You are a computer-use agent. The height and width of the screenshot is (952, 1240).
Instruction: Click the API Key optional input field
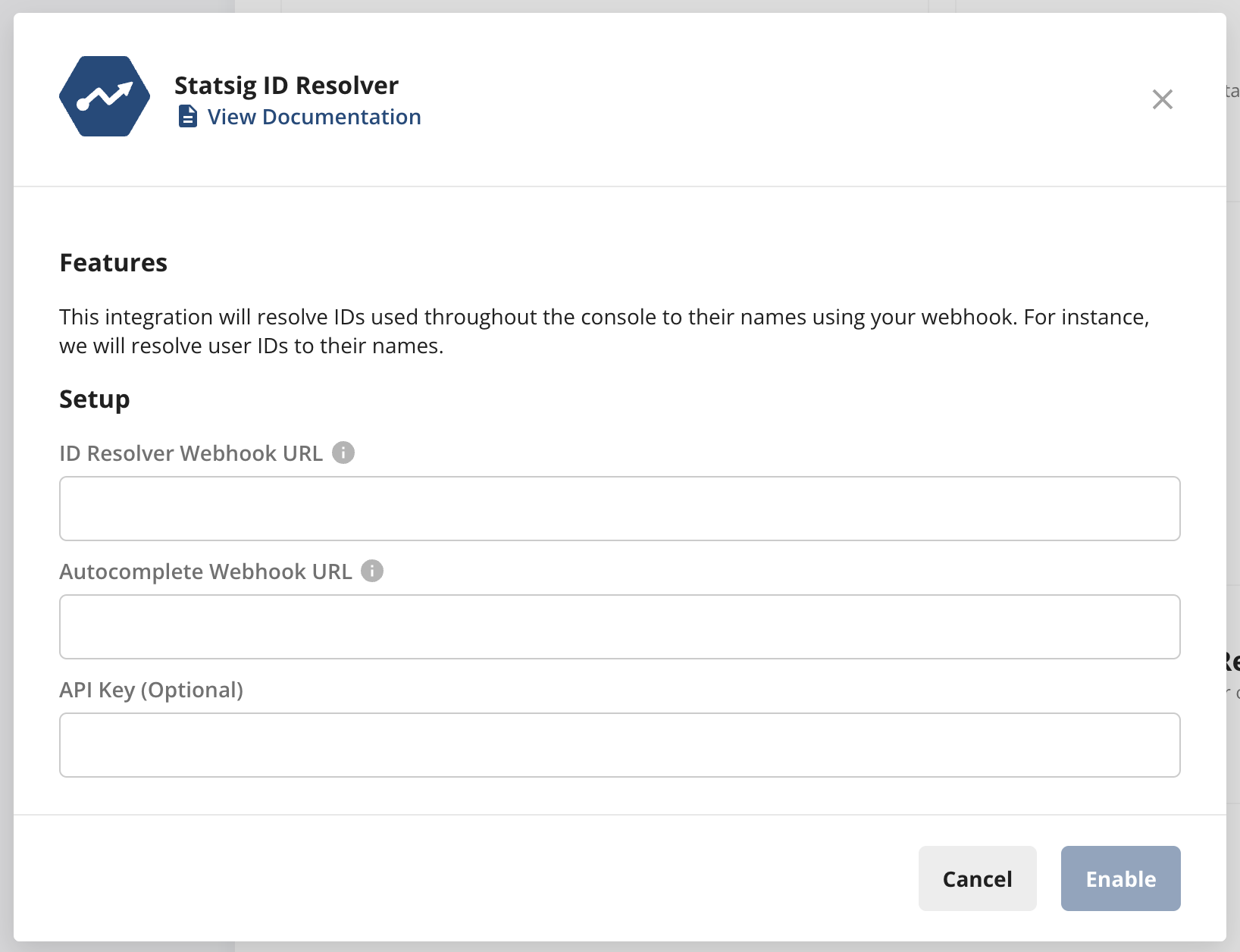tap(619, 745)
